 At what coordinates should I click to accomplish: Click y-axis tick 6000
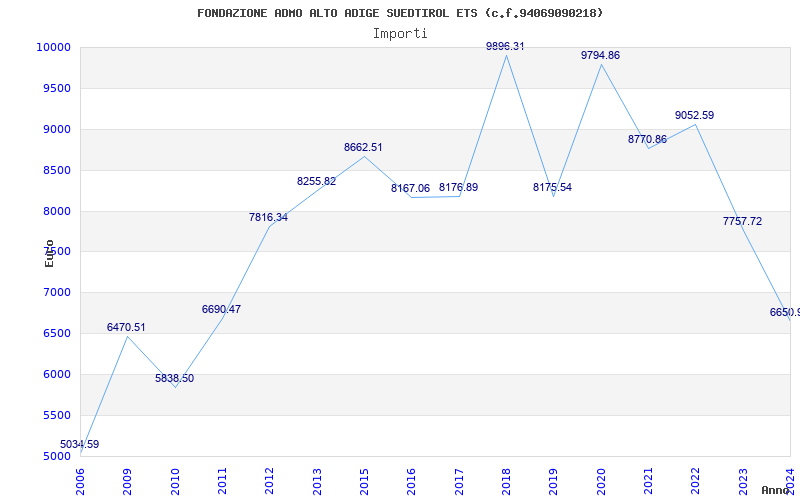pyautogui.click(x=57, y=374)
